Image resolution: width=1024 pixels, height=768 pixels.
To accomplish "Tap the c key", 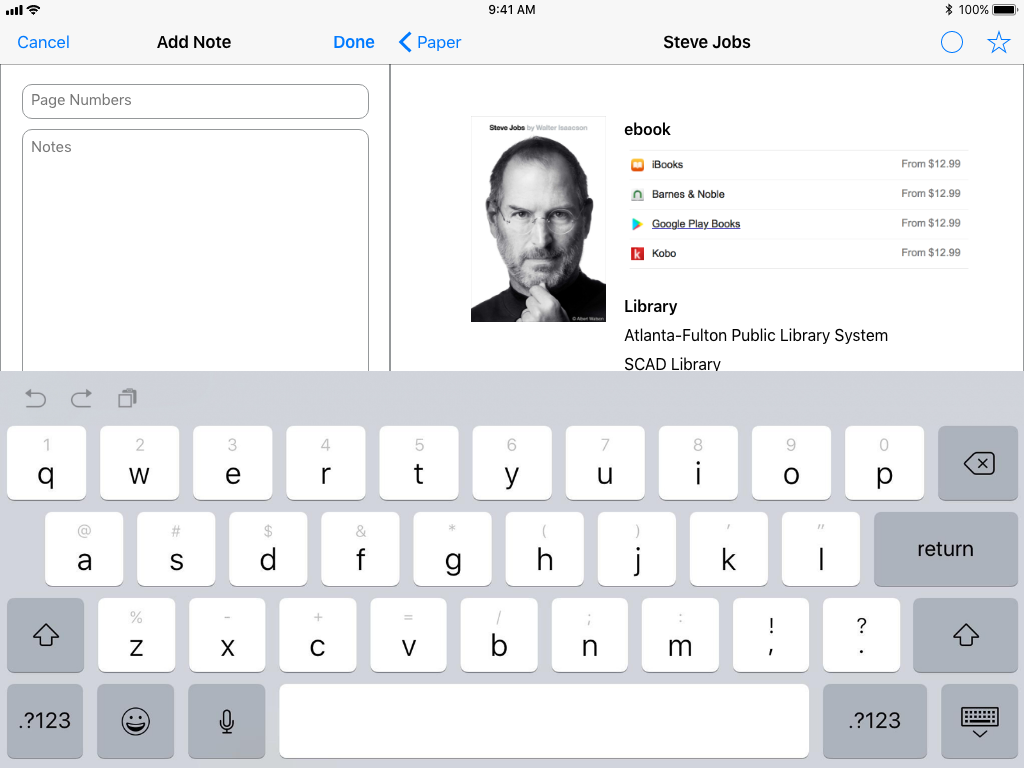I will (x=317, y=635).
